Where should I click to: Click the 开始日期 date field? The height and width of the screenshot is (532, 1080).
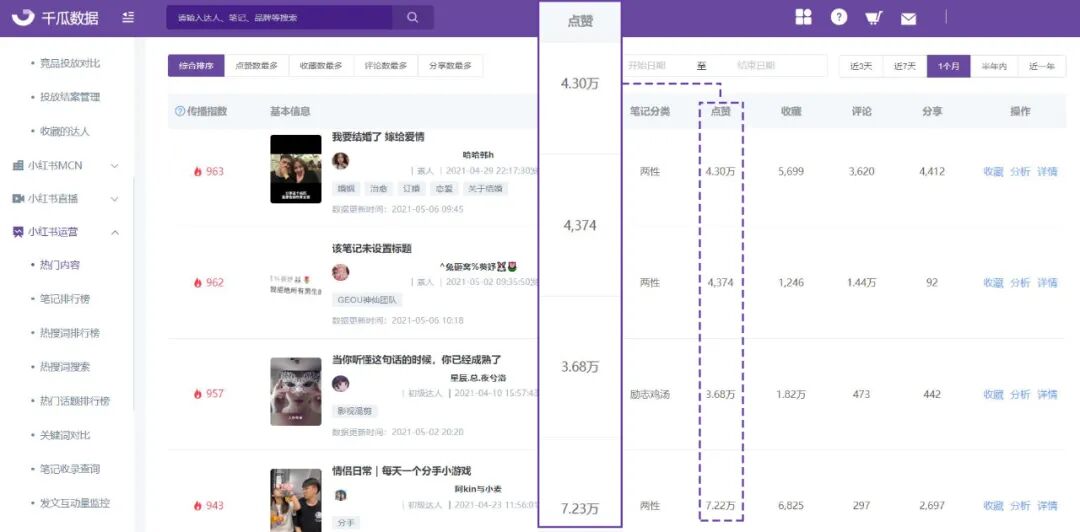coord(647,65)
